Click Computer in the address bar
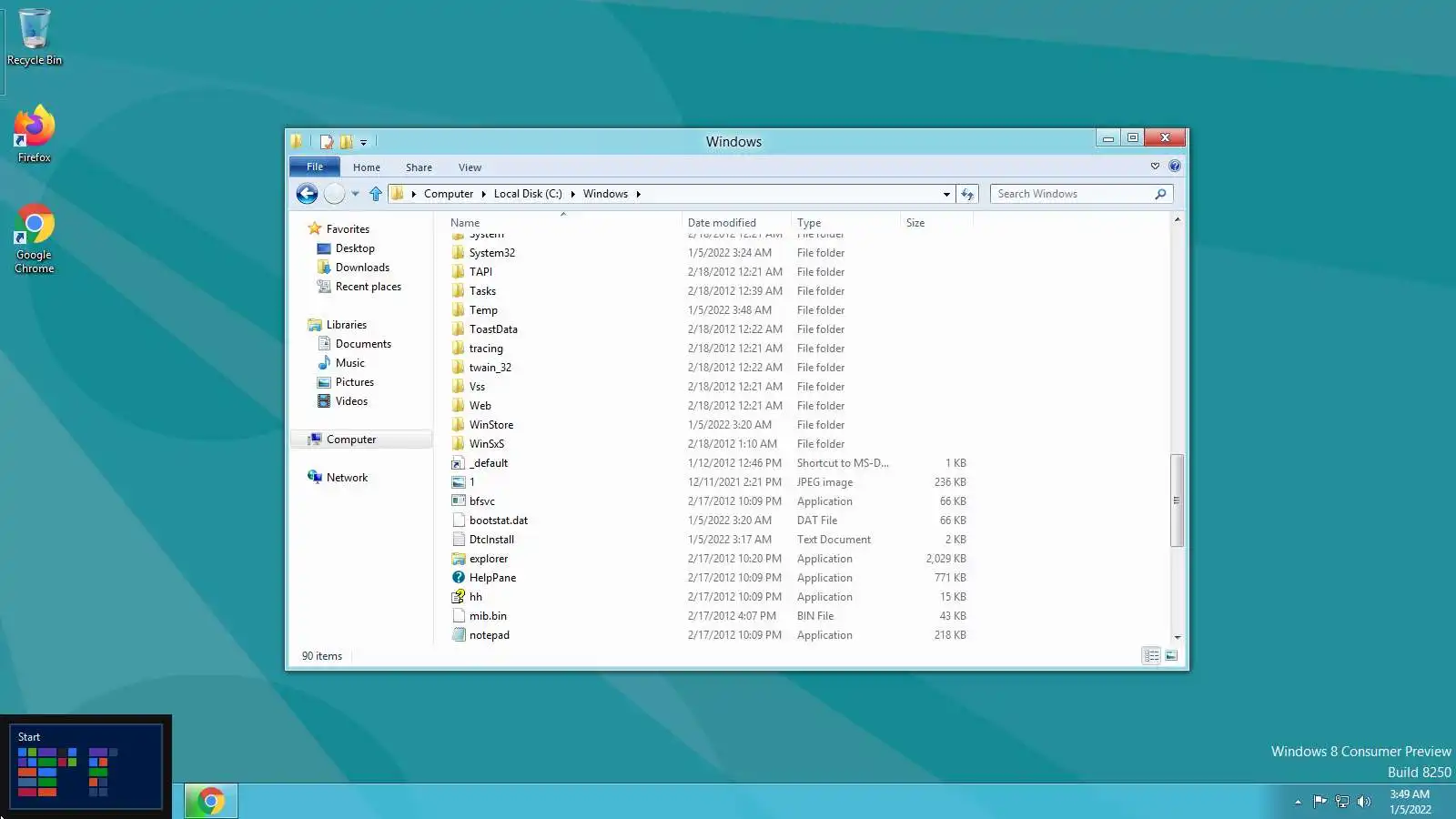 tap(449, 194)
